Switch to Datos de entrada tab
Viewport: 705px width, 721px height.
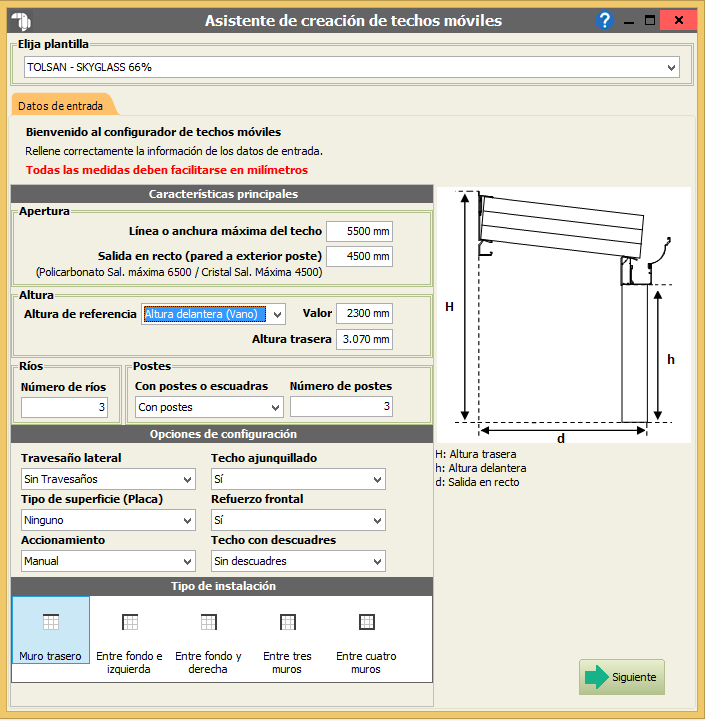click(x=61, y=106)
